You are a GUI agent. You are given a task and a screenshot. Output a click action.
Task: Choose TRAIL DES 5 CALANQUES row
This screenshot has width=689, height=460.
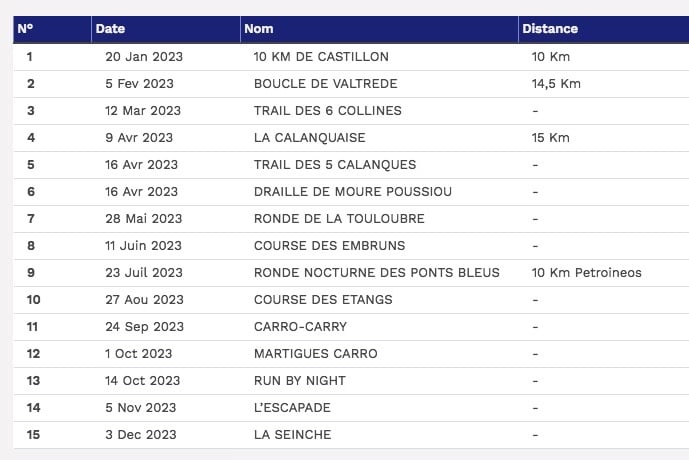[351, 165]
